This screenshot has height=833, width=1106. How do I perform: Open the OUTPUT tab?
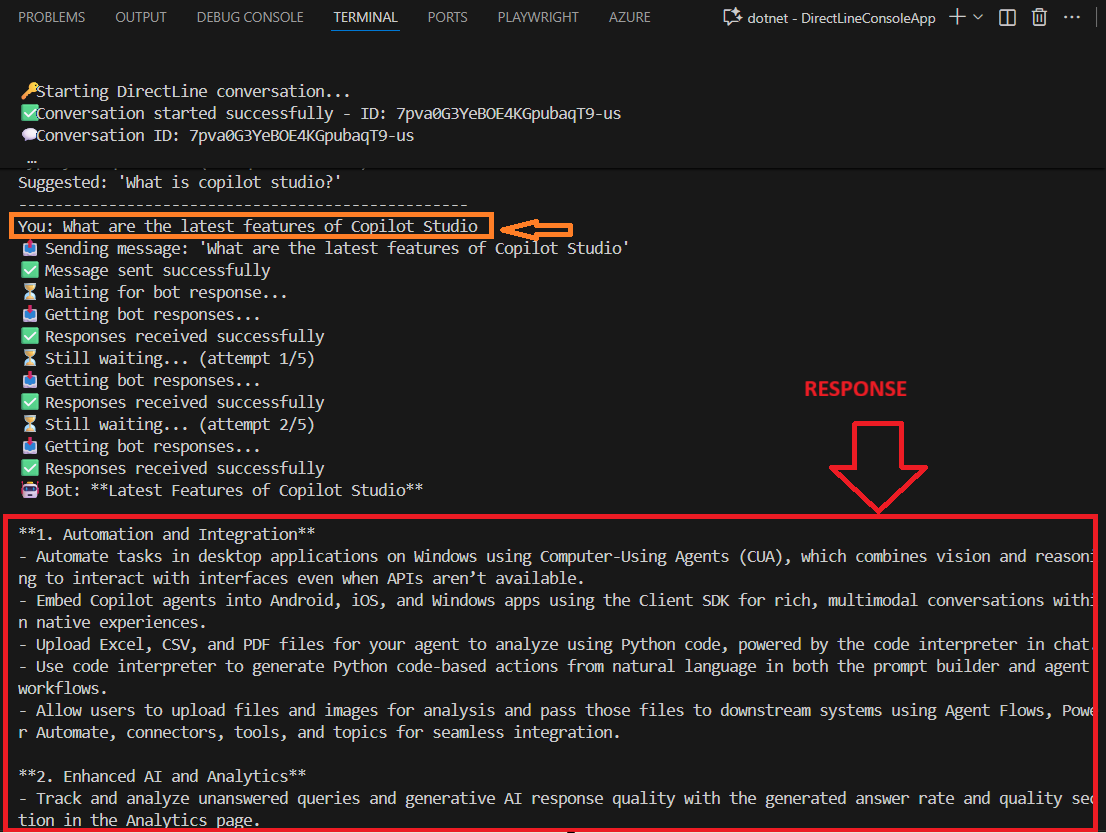click(x=141, y=17)
